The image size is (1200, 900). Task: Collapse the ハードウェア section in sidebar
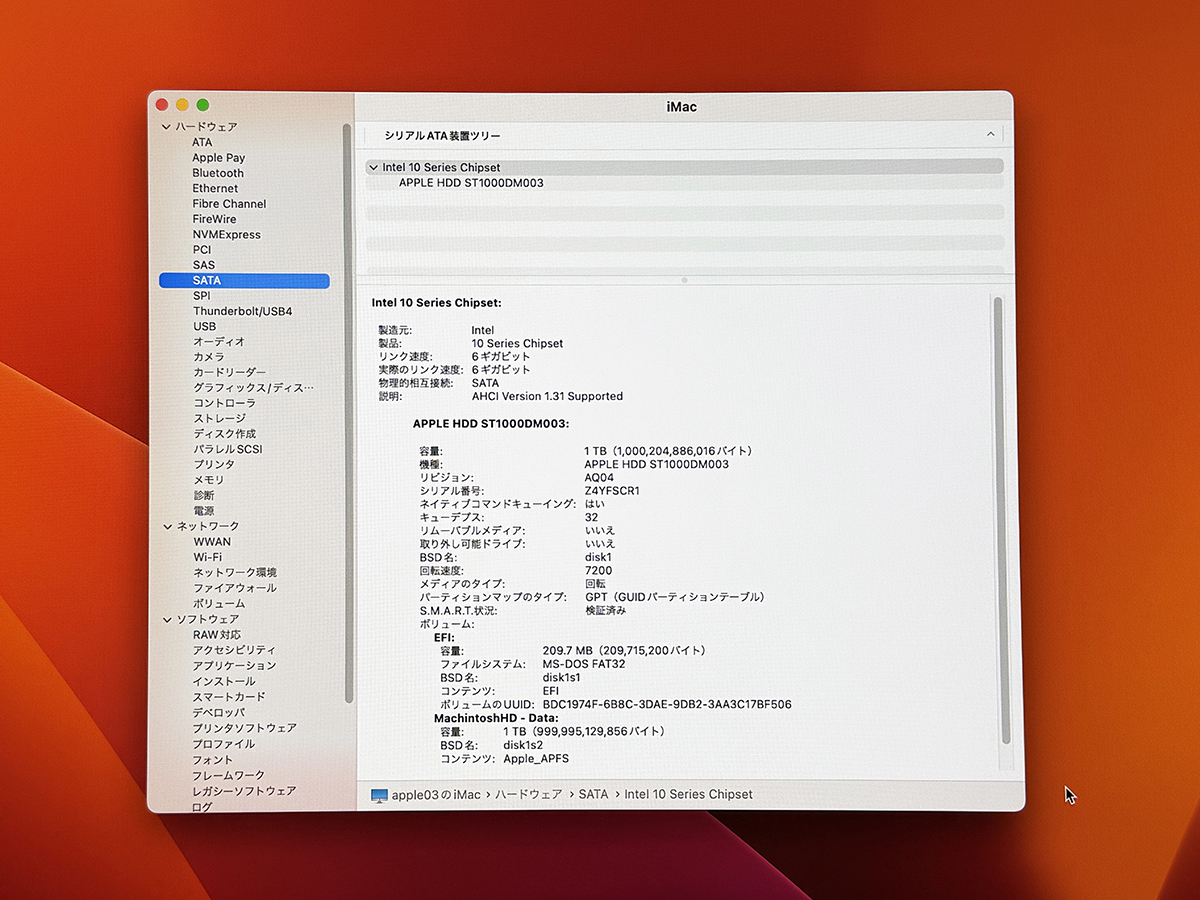pos(166,127)
